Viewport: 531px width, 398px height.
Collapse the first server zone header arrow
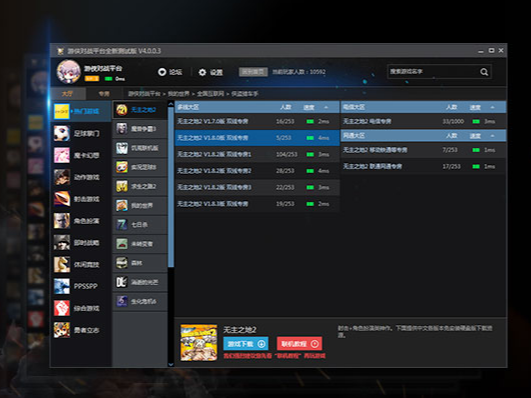tap(326, 107)
